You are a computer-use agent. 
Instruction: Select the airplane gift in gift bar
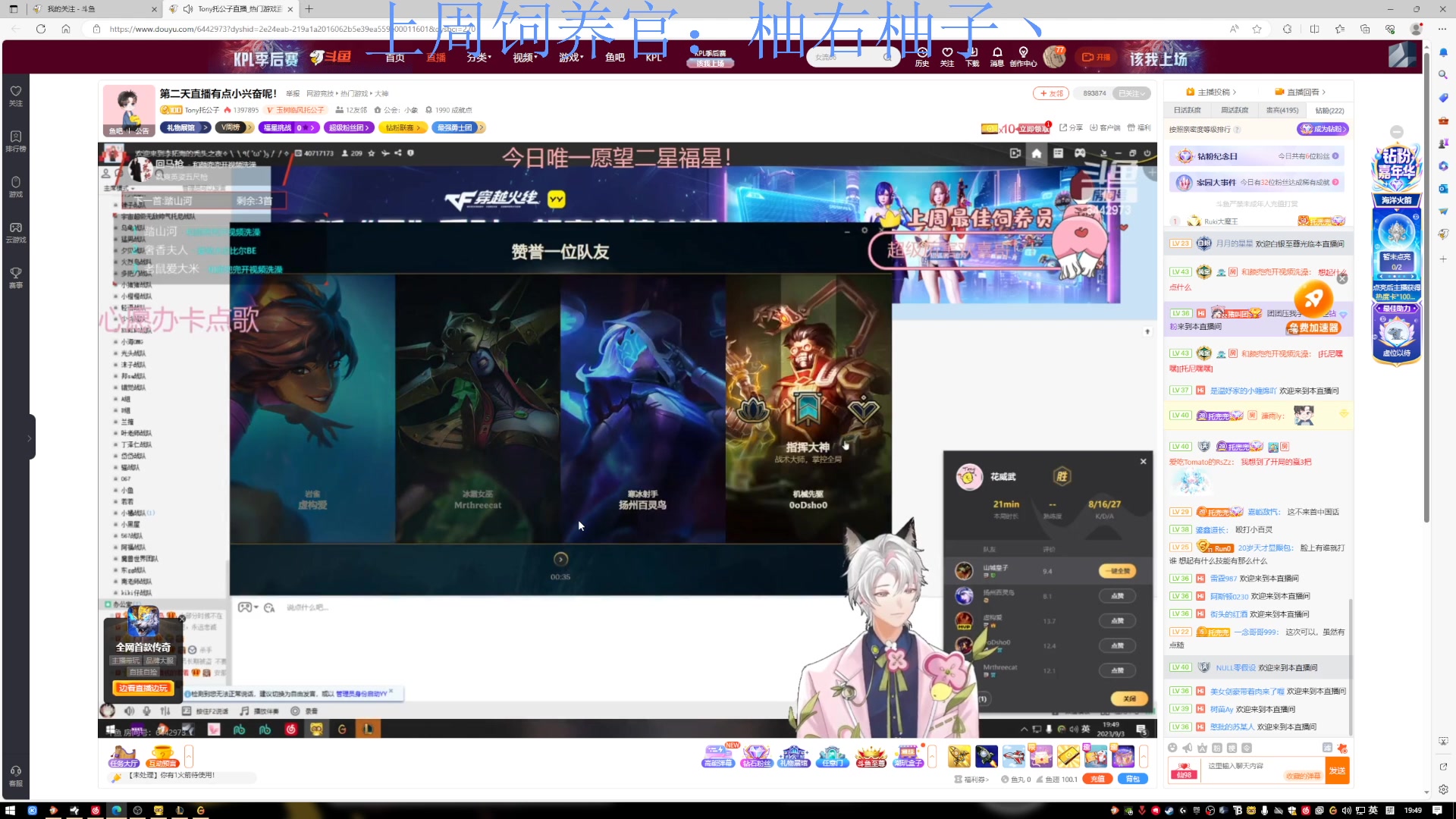click(1013, 756)
